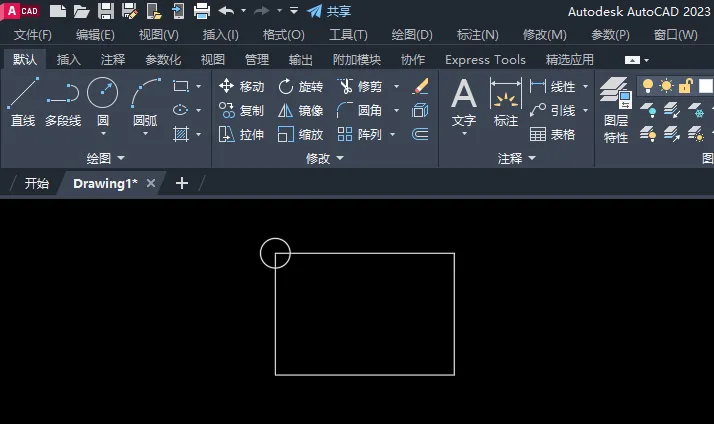Click the AutoCAD application logo button
This screenshot has height=424, width=714.
click(x=21, y=11)
